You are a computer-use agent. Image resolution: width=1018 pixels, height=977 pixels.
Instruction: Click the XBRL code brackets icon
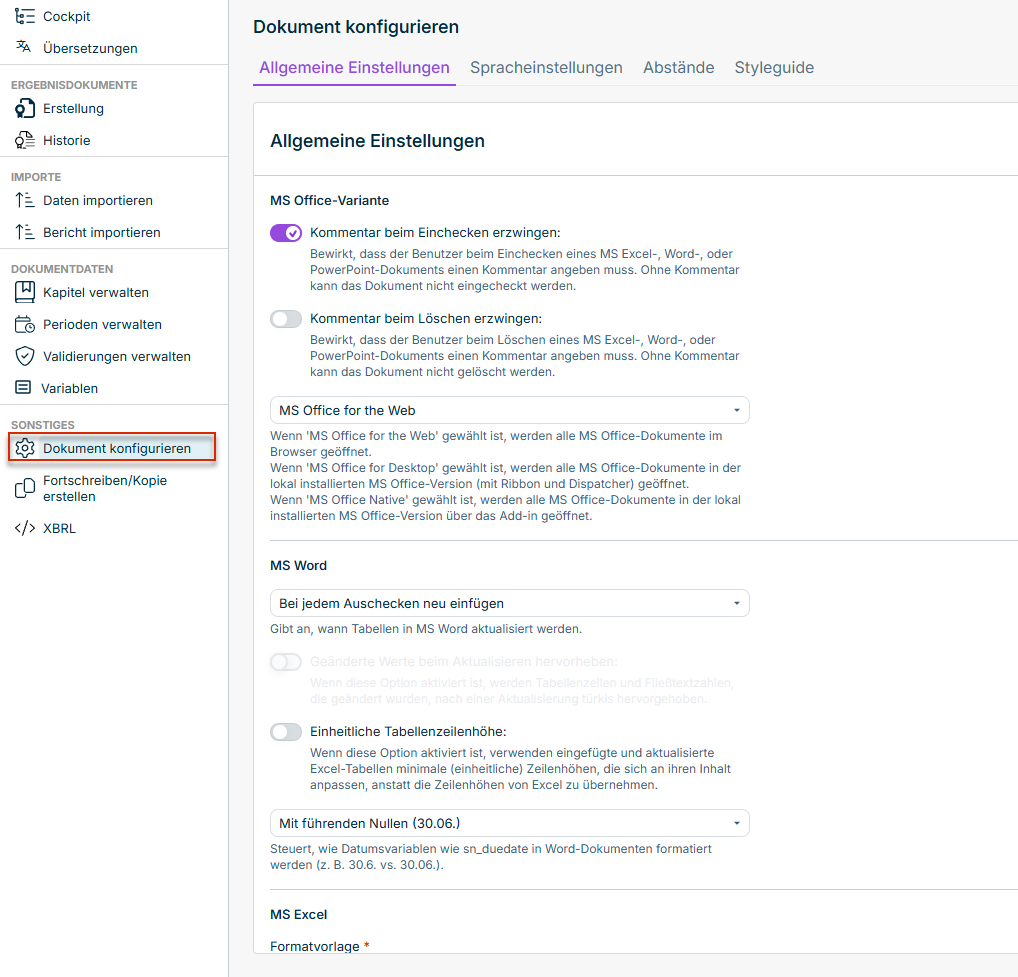tap(25, 528)
